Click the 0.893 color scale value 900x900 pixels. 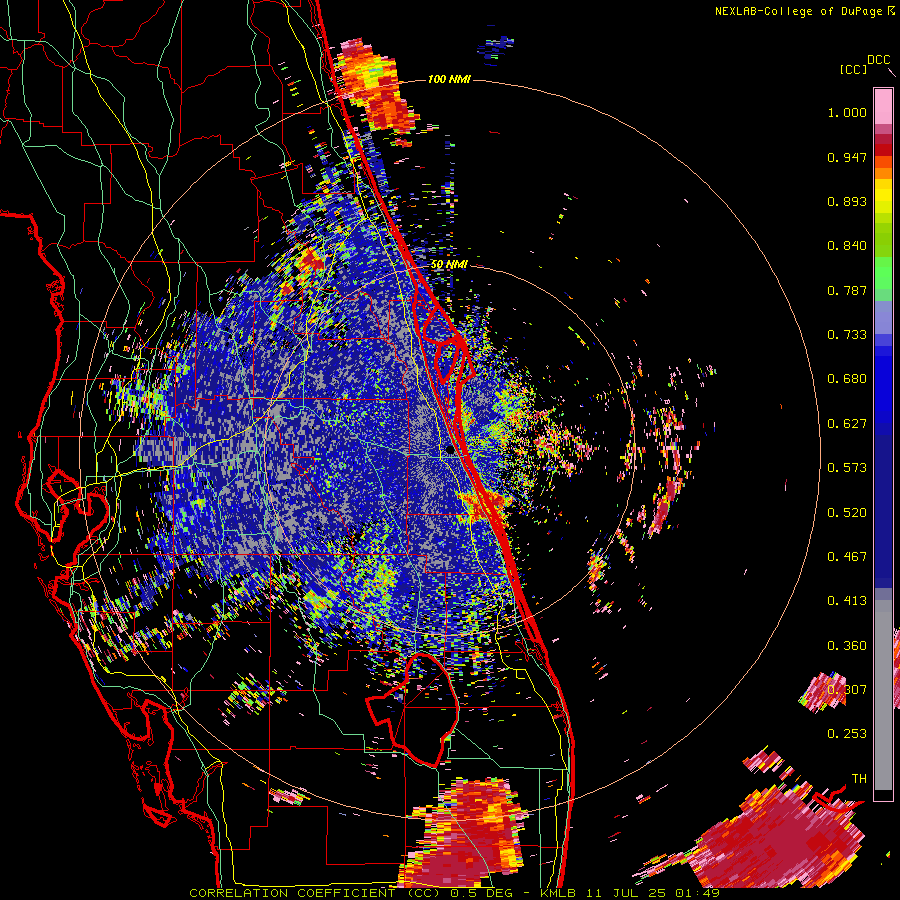[x=847, y=201]
